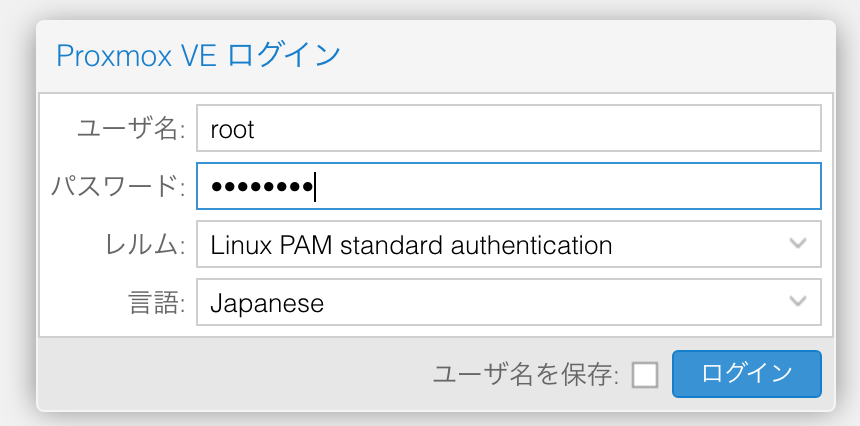This screenshot has height=426, width=860.
Task: Click the レルム label
Action: (x=145, y=245)
